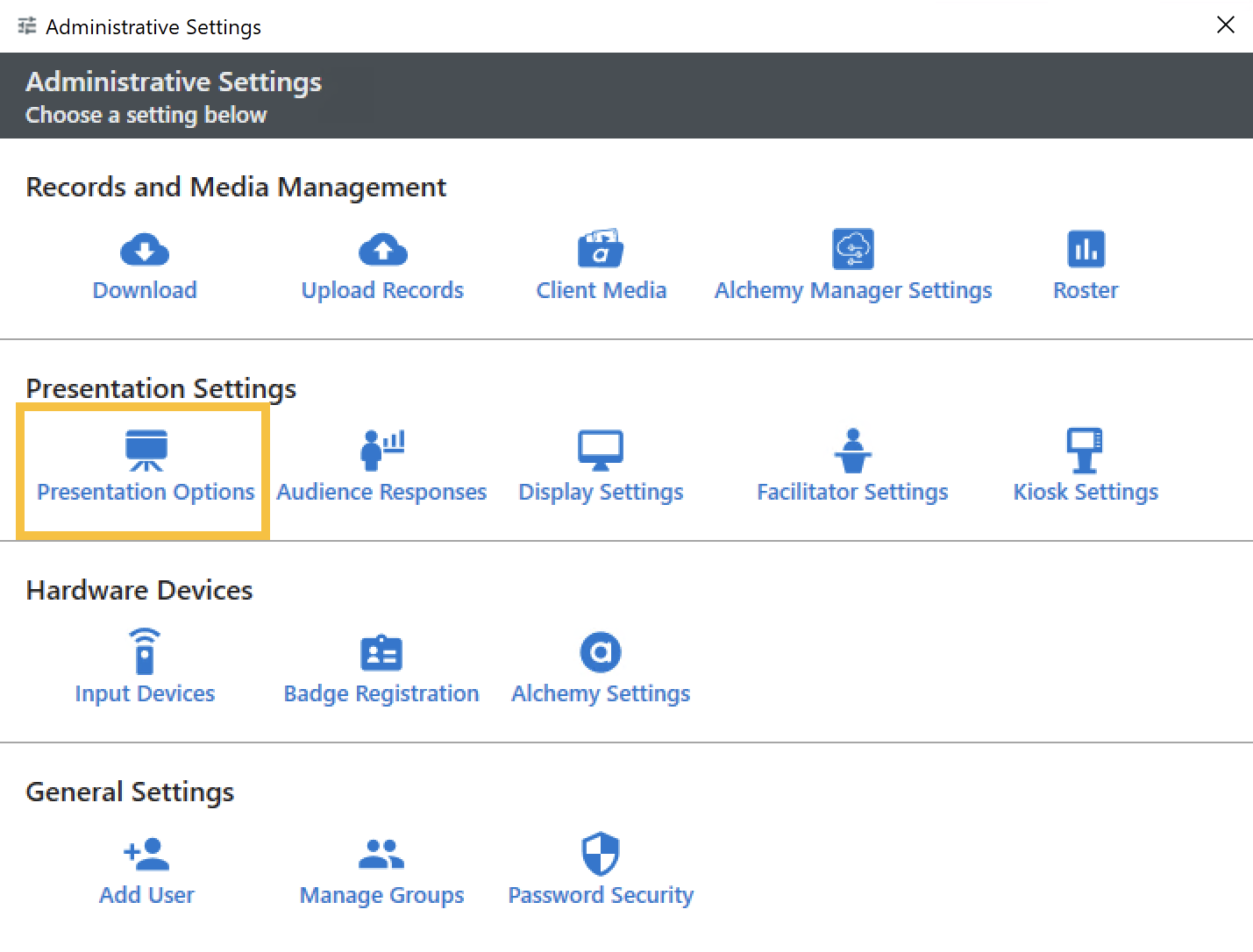Viewport: 1253px width, 952px height.
Task: Click the Add User person icon
Action: [146, 854]
